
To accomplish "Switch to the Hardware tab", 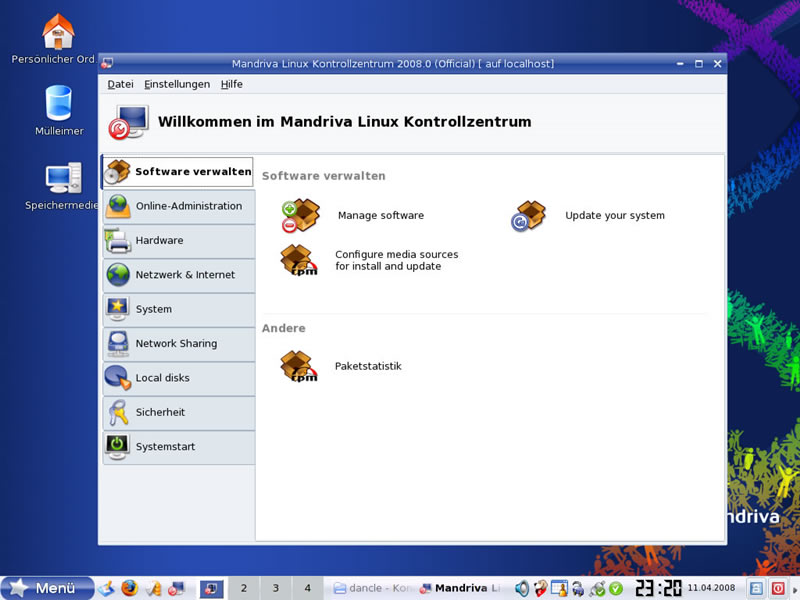I will click(179, 241).
